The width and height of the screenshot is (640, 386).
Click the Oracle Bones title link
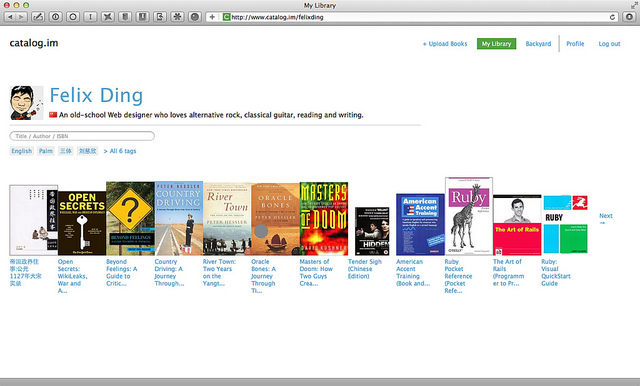[264, 276]
